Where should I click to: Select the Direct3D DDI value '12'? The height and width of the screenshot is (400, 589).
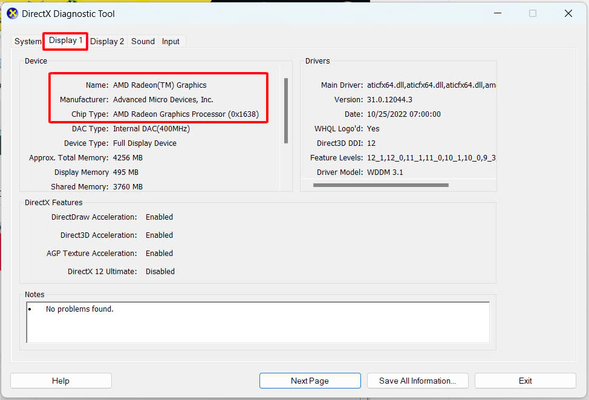(x=371, y=143)
